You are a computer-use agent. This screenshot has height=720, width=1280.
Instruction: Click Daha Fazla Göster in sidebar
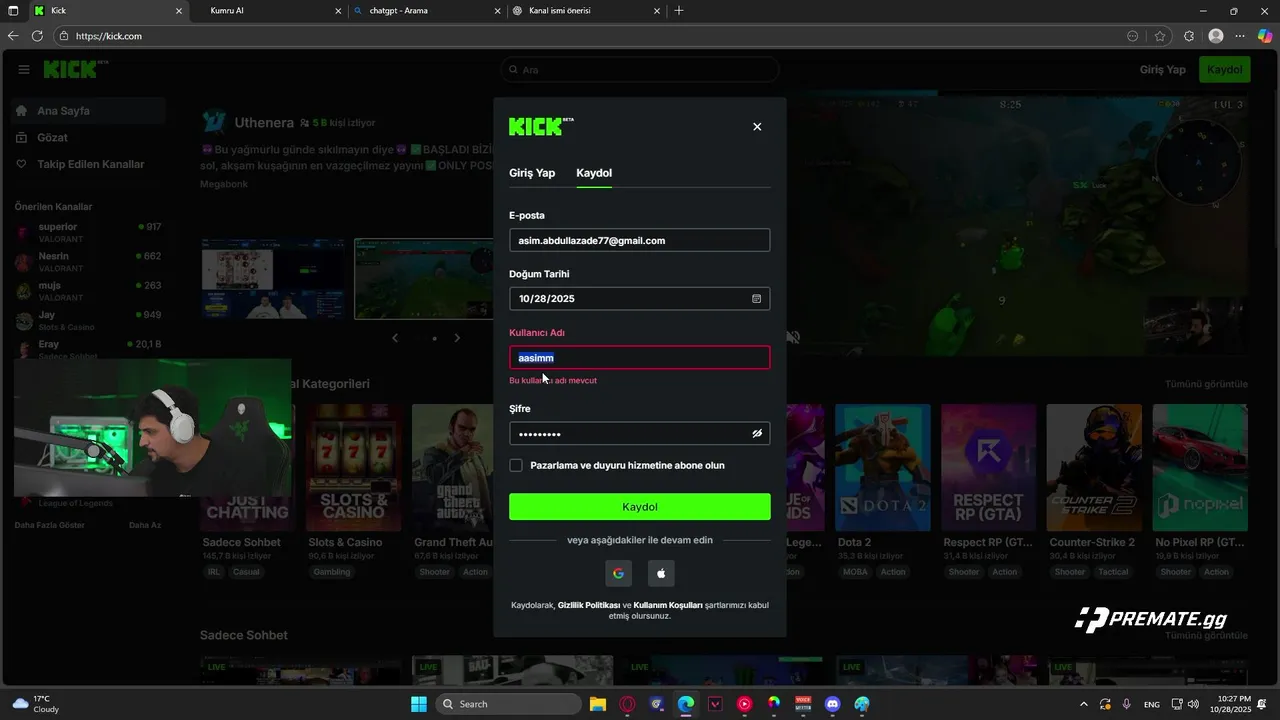[50, 525]
